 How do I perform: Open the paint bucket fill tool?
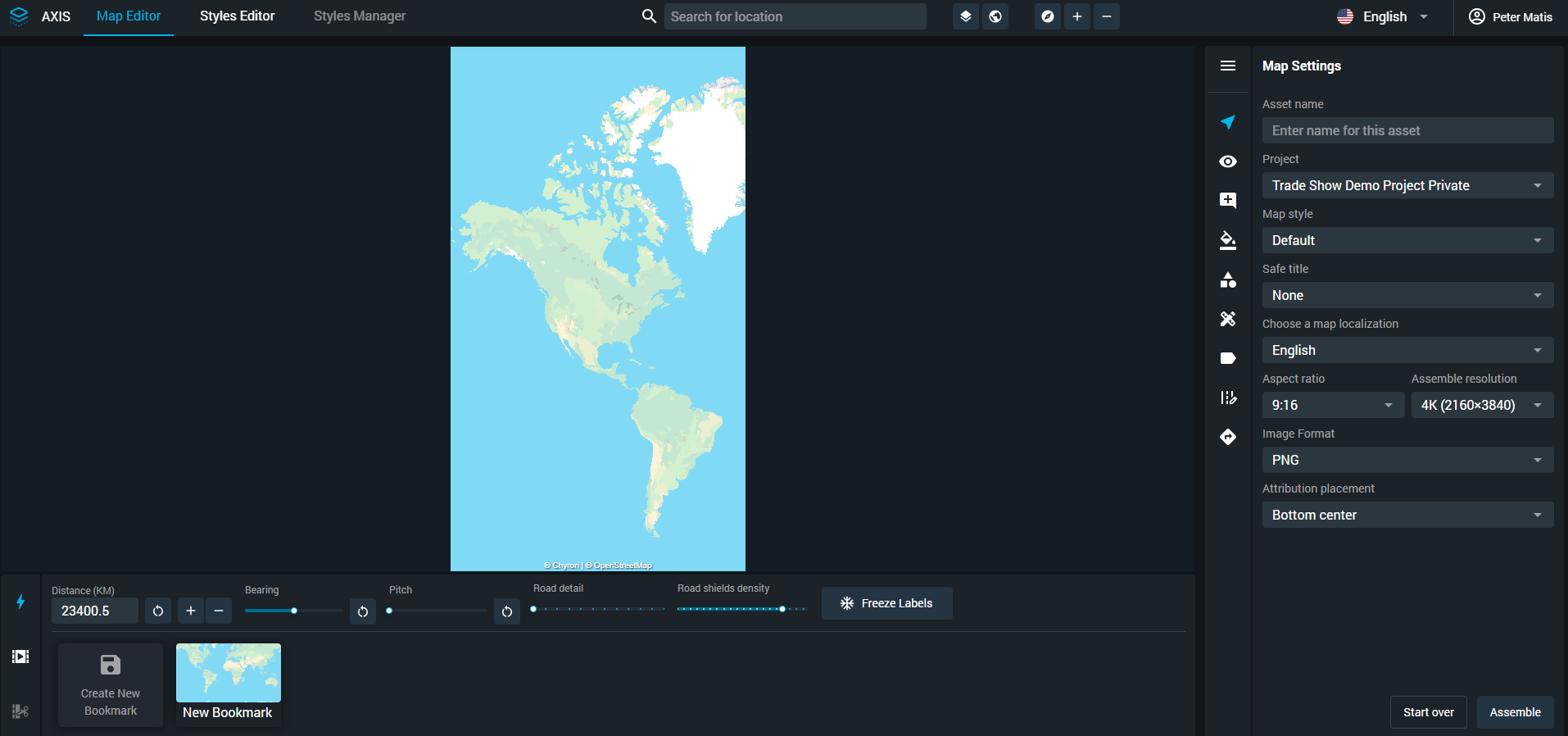tap(1227, 240)
